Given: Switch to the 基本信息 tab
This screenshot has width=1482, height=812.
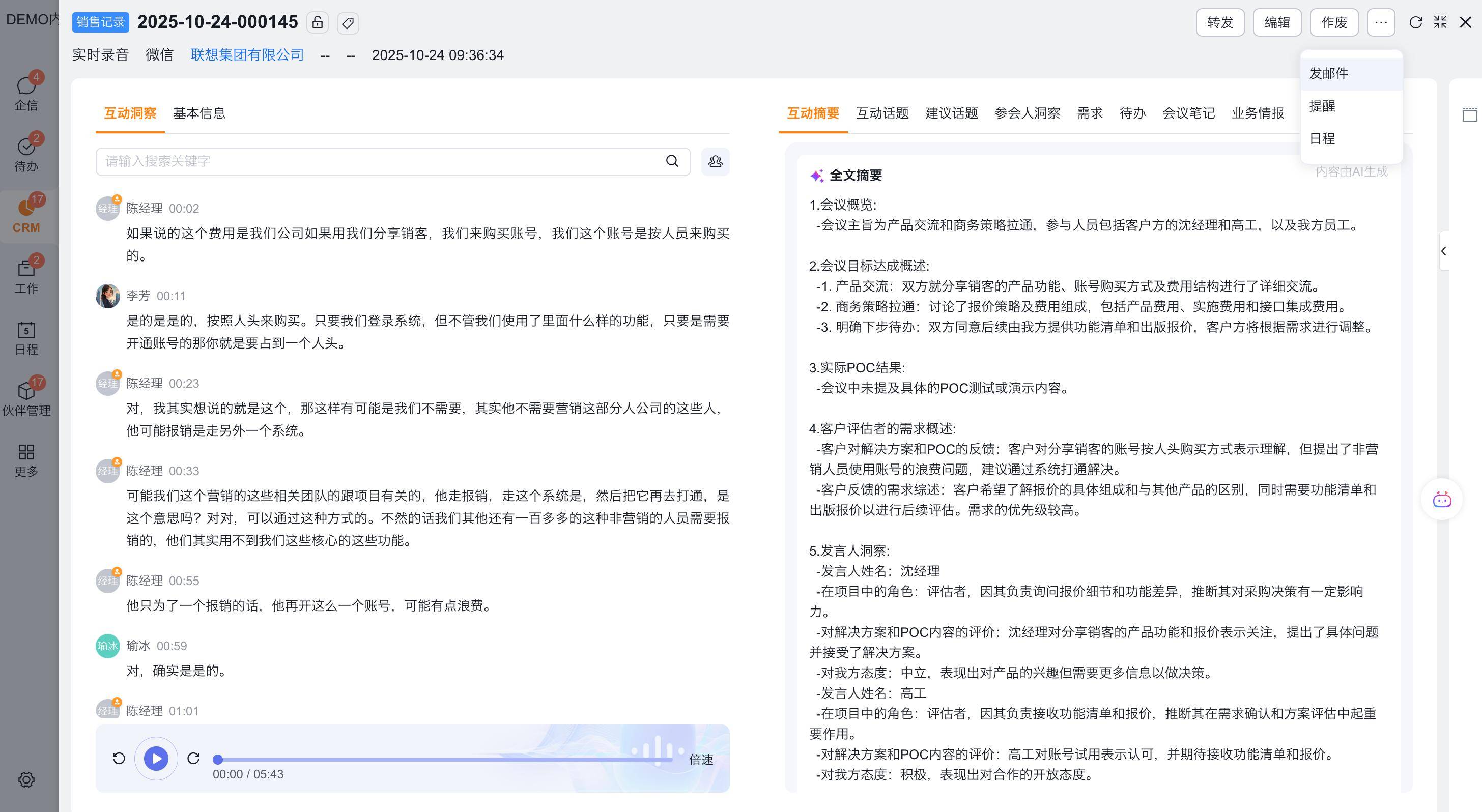Looking at the screenshot, I should click(199, 113).
